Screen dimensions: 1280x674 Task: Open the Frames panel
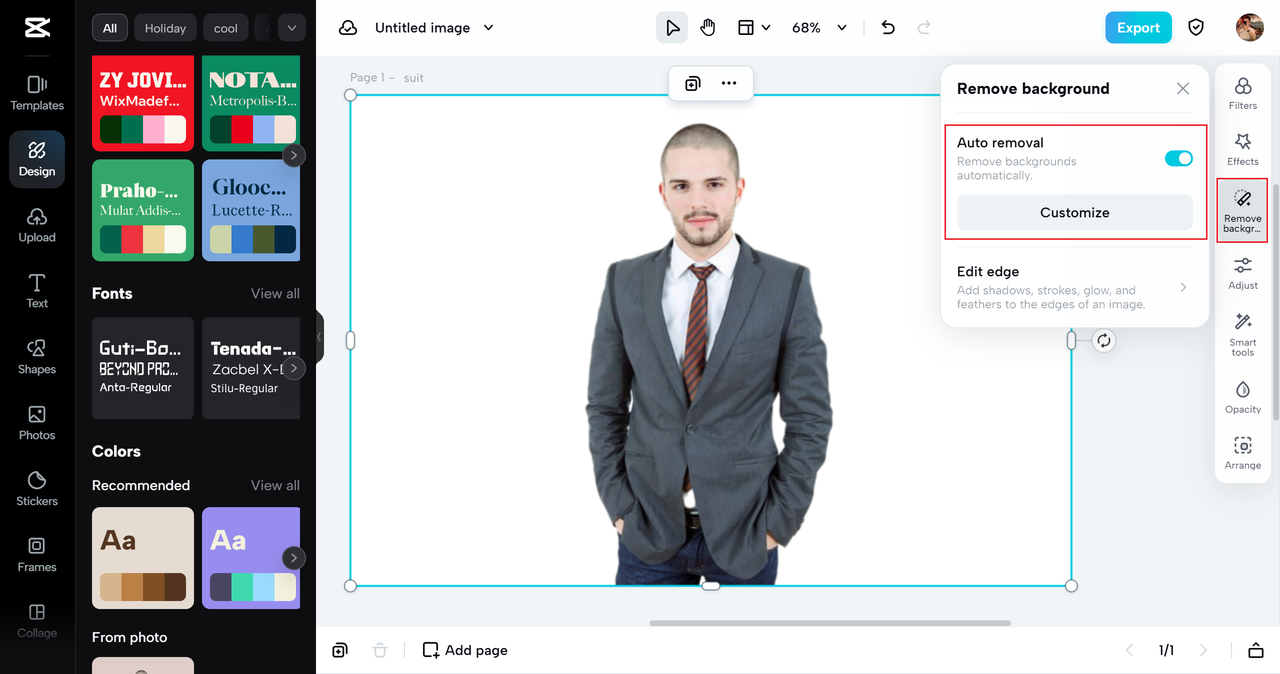click(37, 555)
